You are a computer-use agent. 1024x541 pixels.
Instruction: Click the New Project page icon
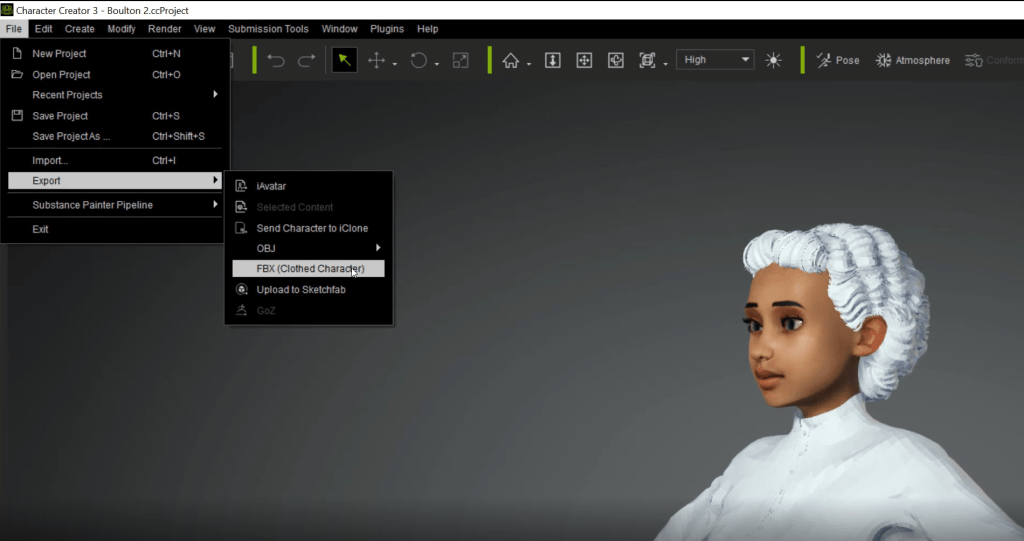18,53
